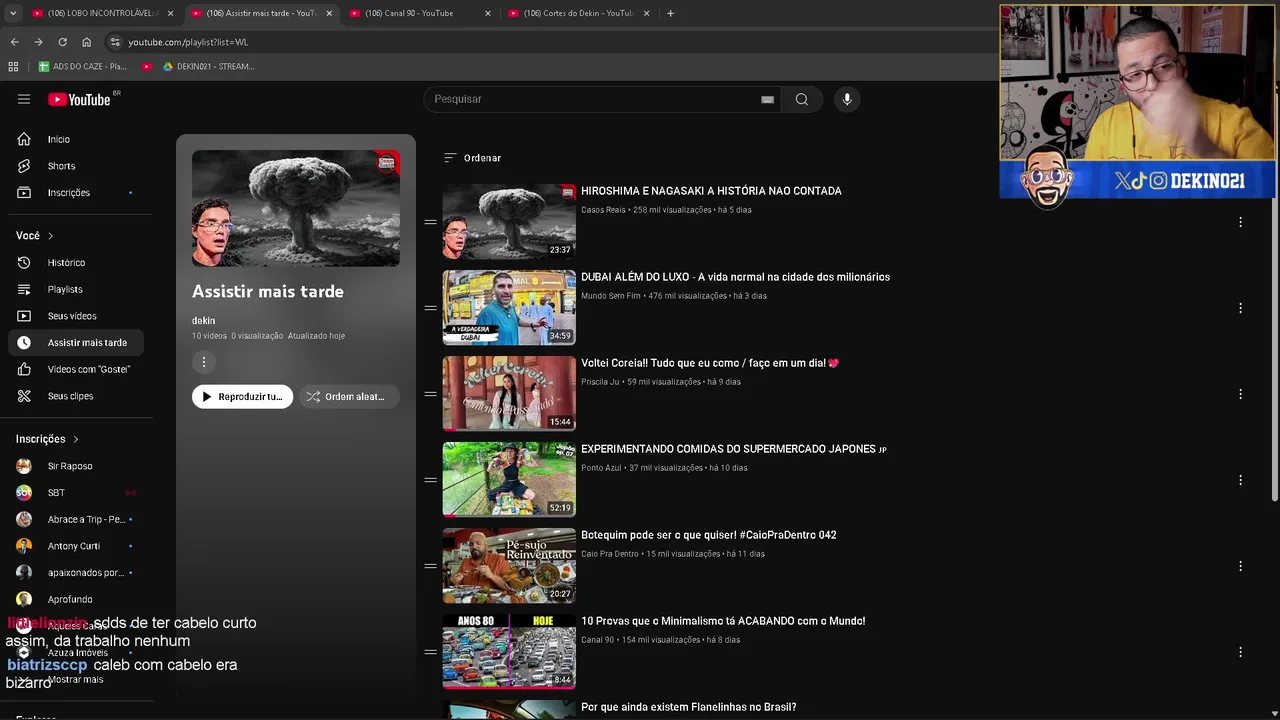Open the Por que ainda existem Flanelinhas title
The height and width of the screenshot is (720, 1280).
(689, 707)
